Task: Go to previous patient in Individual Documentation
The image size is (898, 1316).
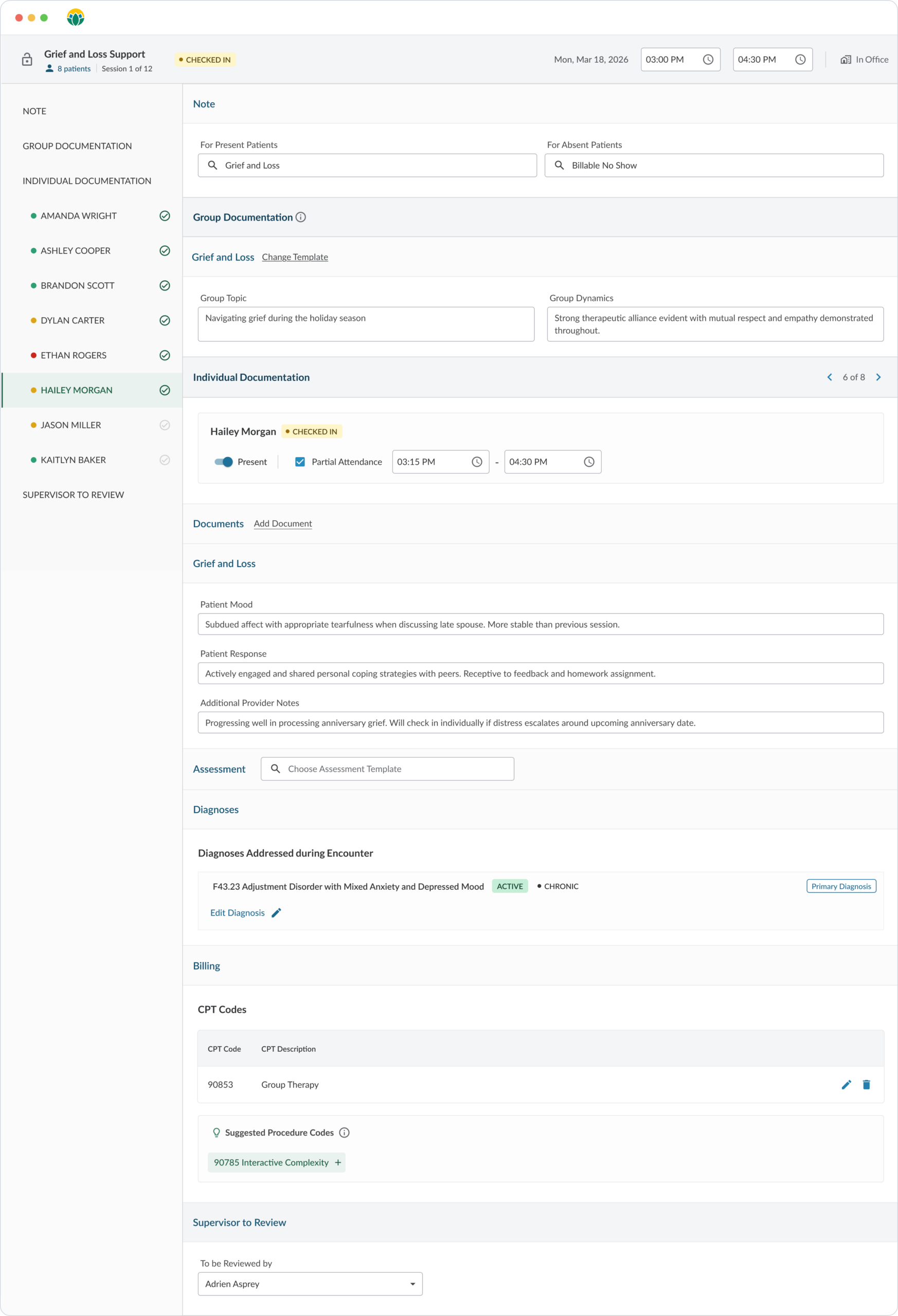Action: point(830,377)
